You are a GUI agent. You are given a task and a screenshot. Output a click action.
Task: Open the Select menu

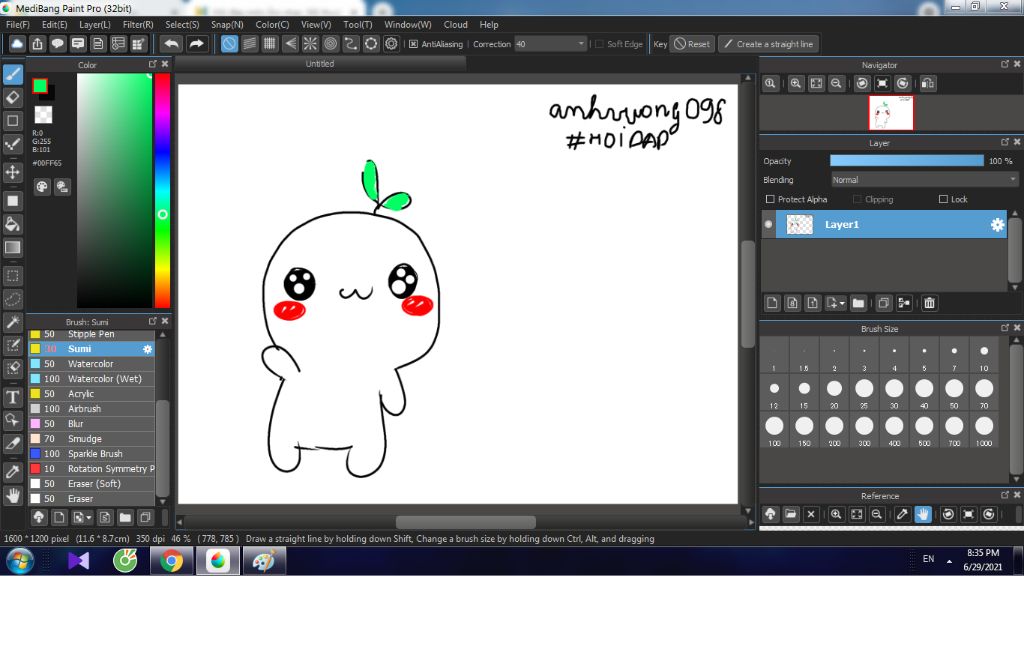182,24
